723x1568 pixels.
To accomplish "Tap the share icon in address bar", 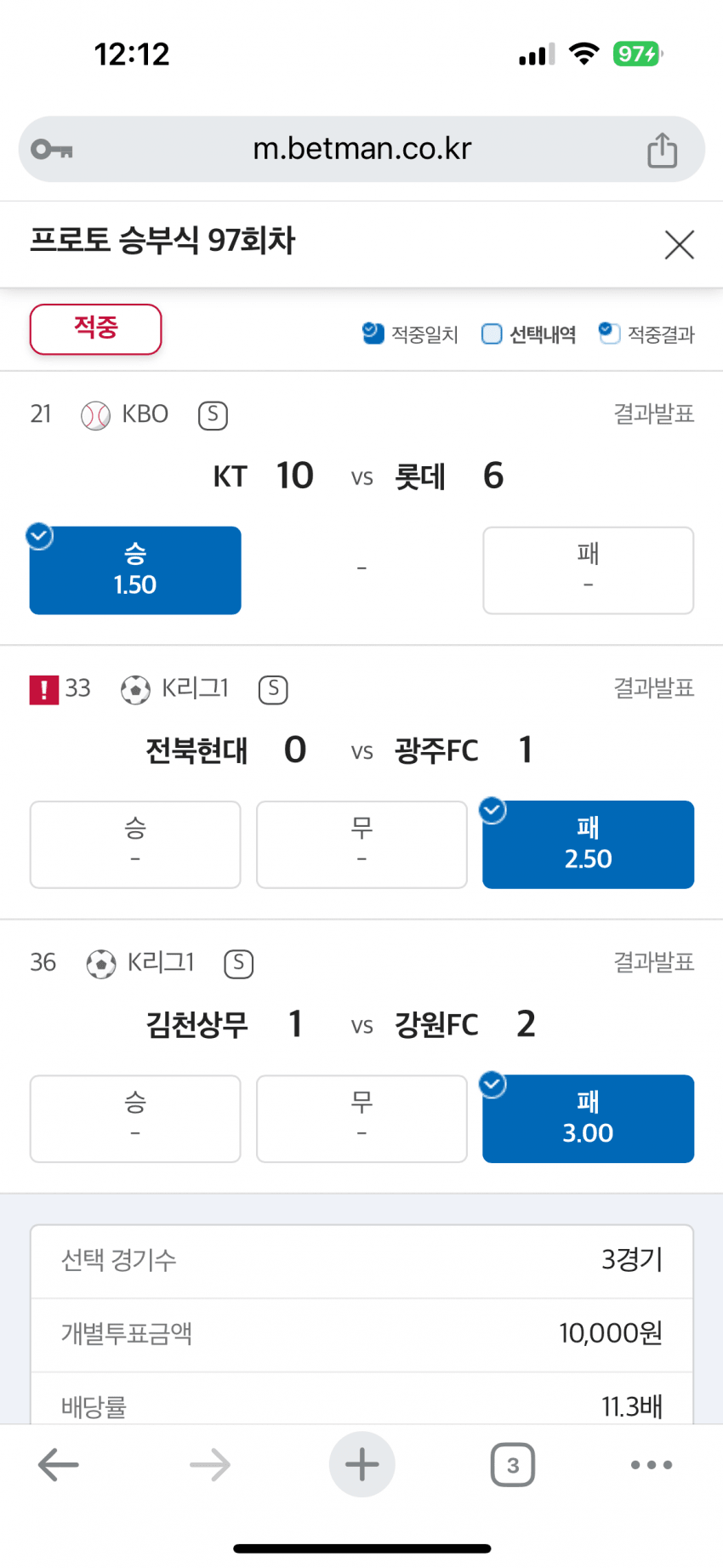I will pos(662,151).
